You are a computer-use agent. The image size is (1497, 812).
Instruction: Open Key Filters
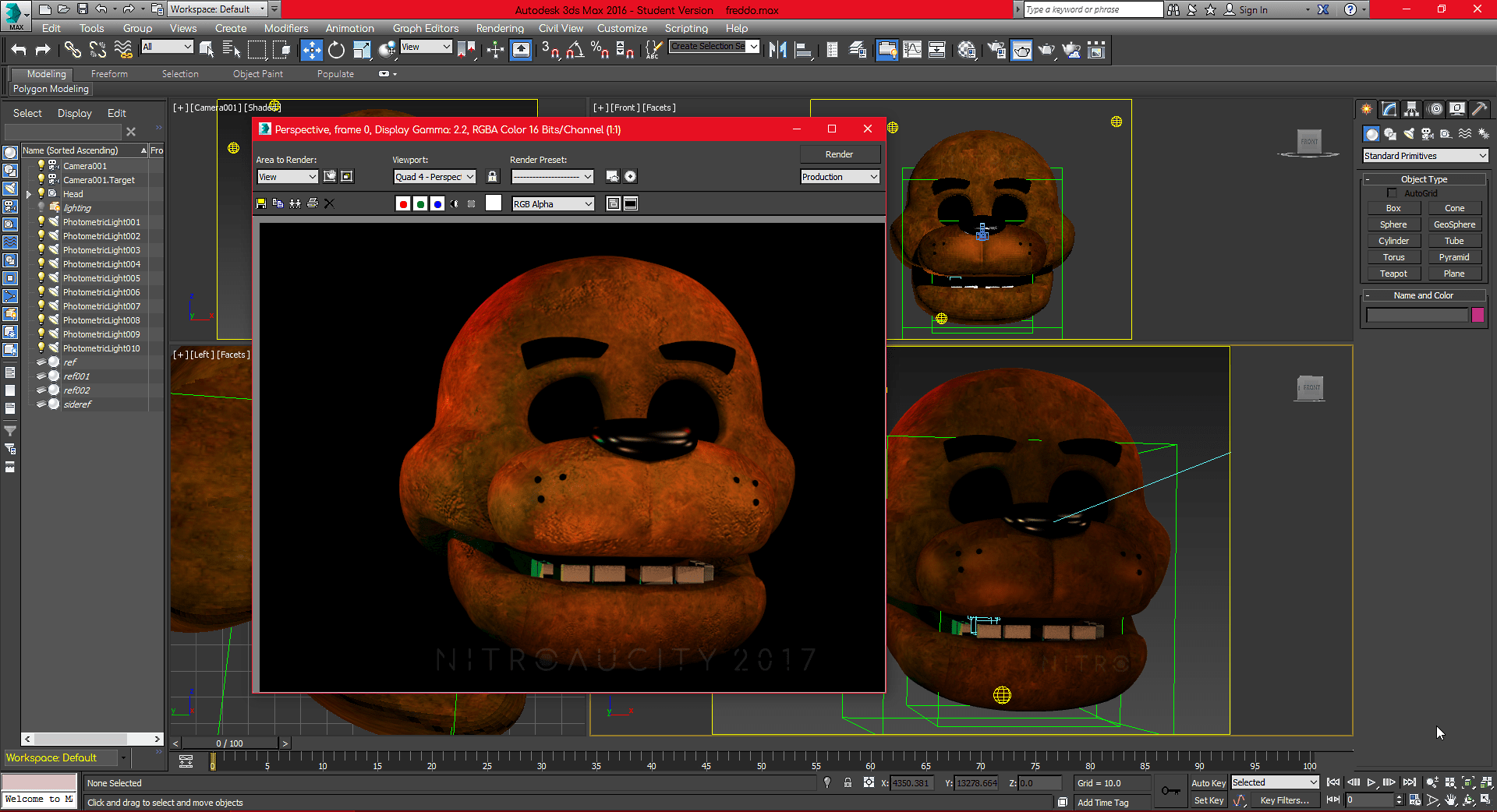click(1284, 800)
